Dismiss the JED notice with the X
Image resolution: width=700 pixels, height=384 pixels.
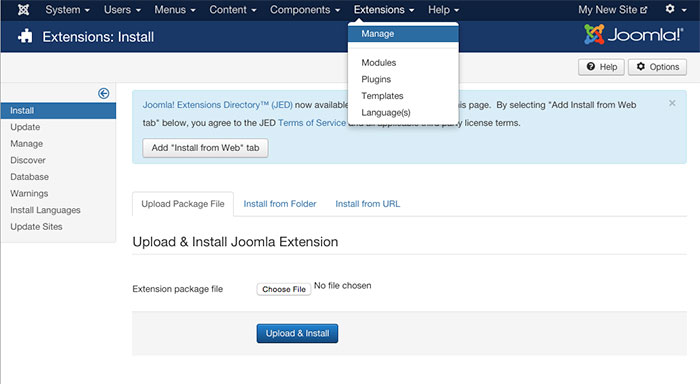(672, 103)
